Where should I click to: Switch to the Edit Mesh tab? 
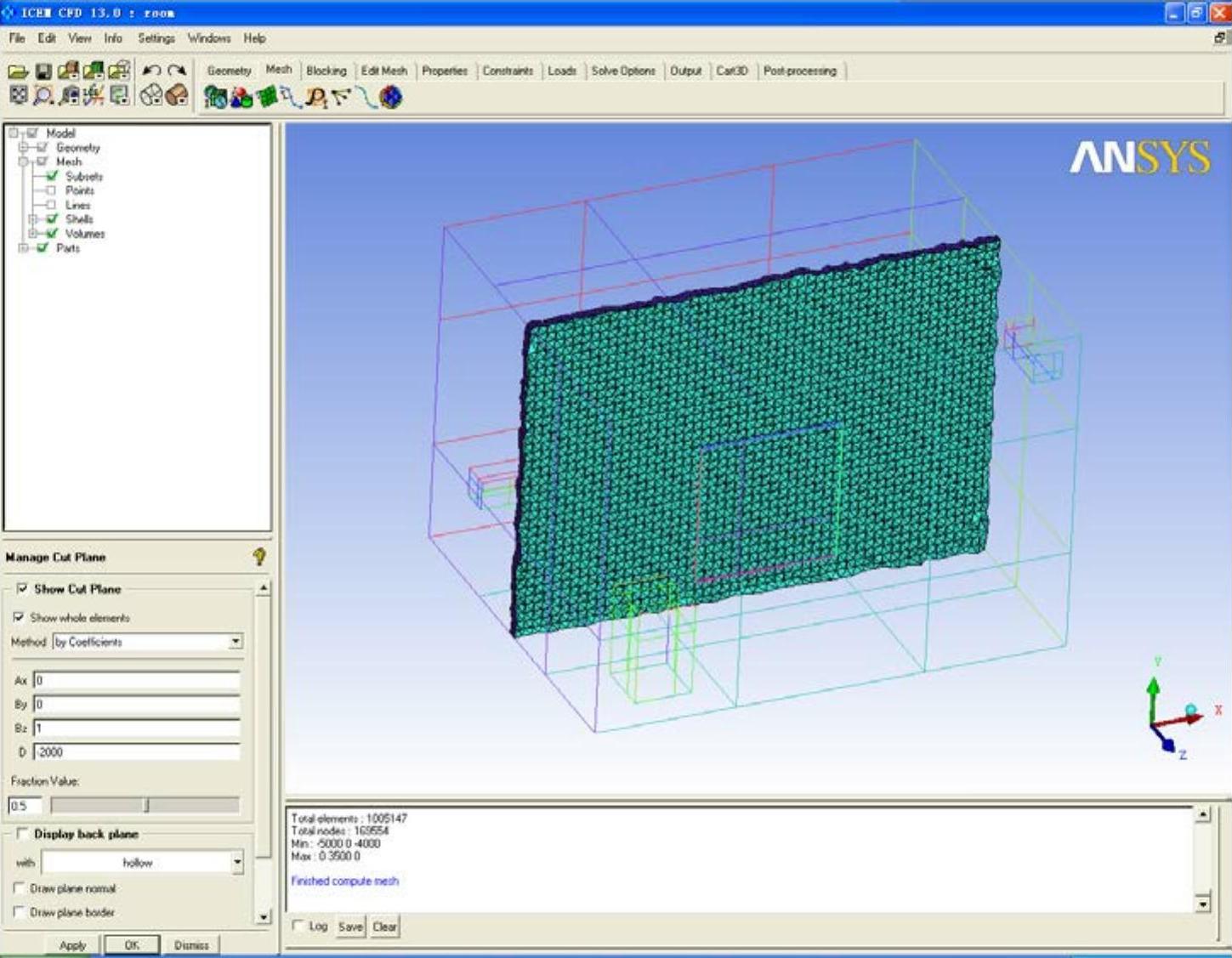pos(384,71)
